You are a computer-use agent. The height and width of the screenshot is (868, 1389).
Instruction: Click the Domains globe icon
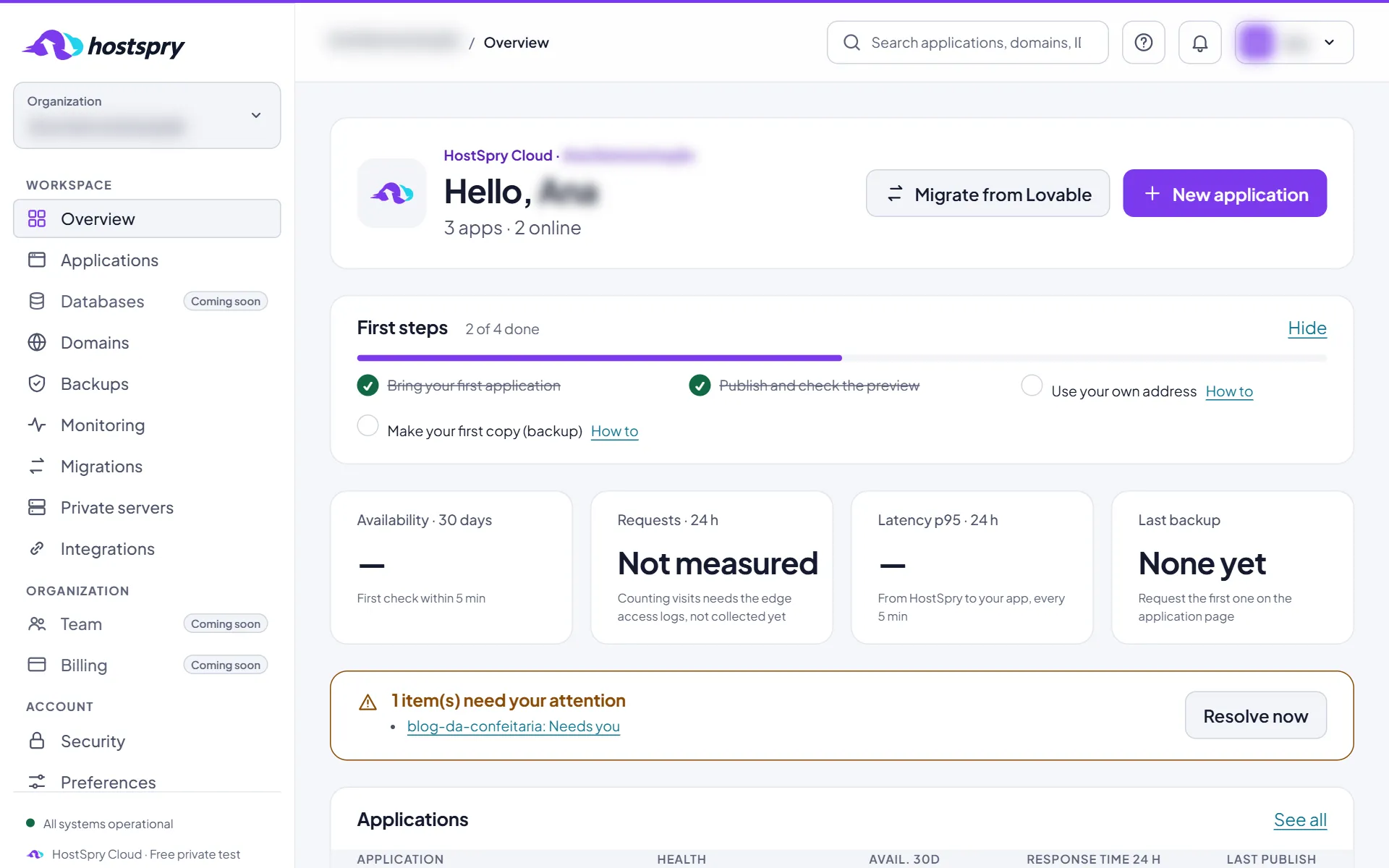click(37, 342)
